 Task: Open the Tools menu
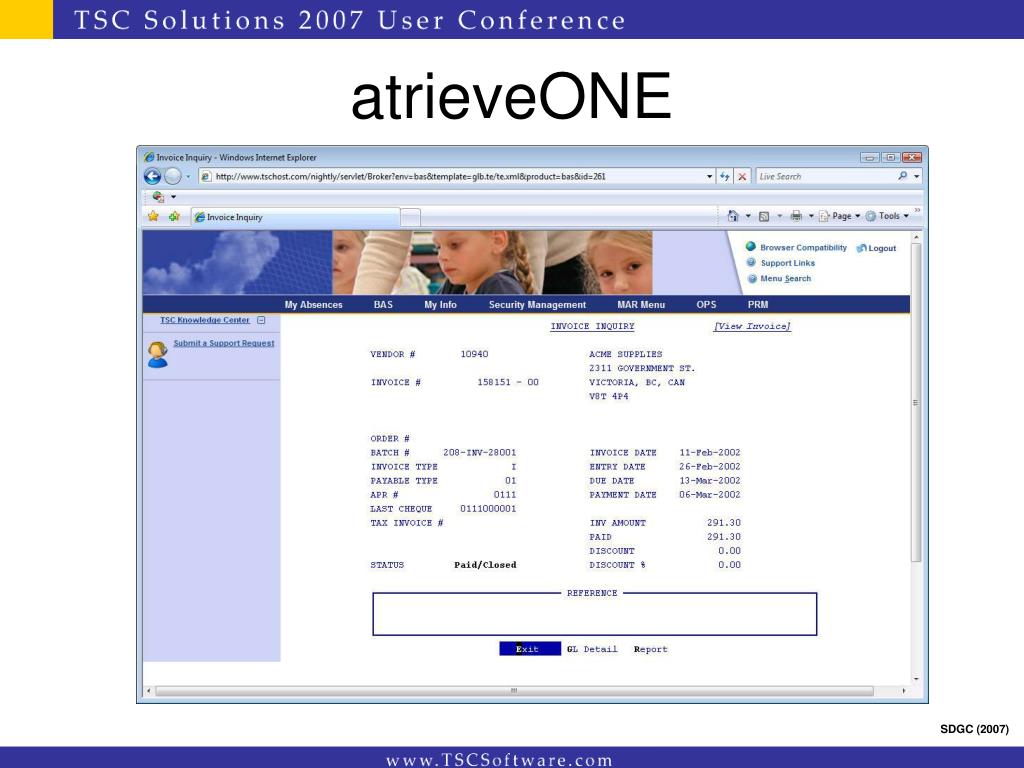click(x=888, y=216)
